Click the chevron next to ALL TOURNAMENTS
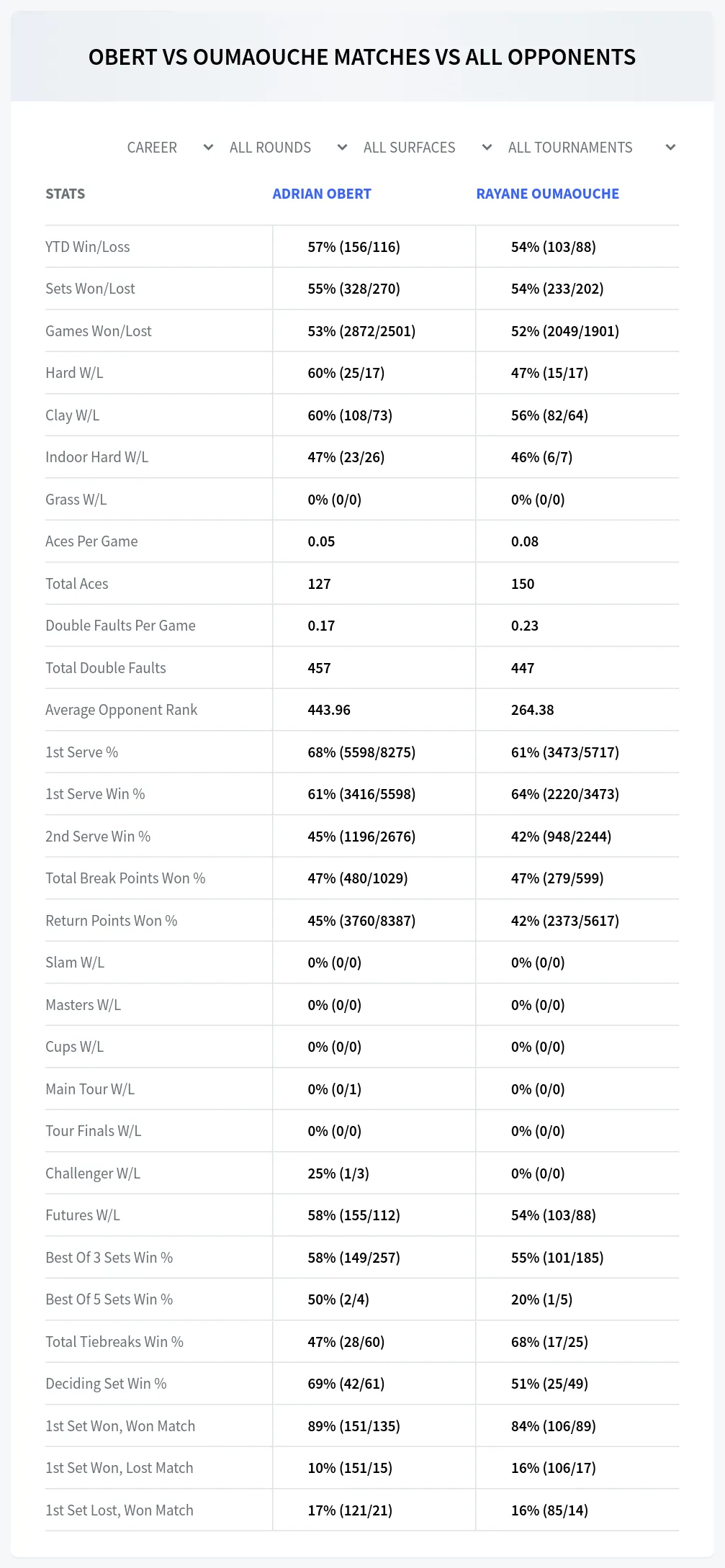725x1568 pixels. [670, 148]
